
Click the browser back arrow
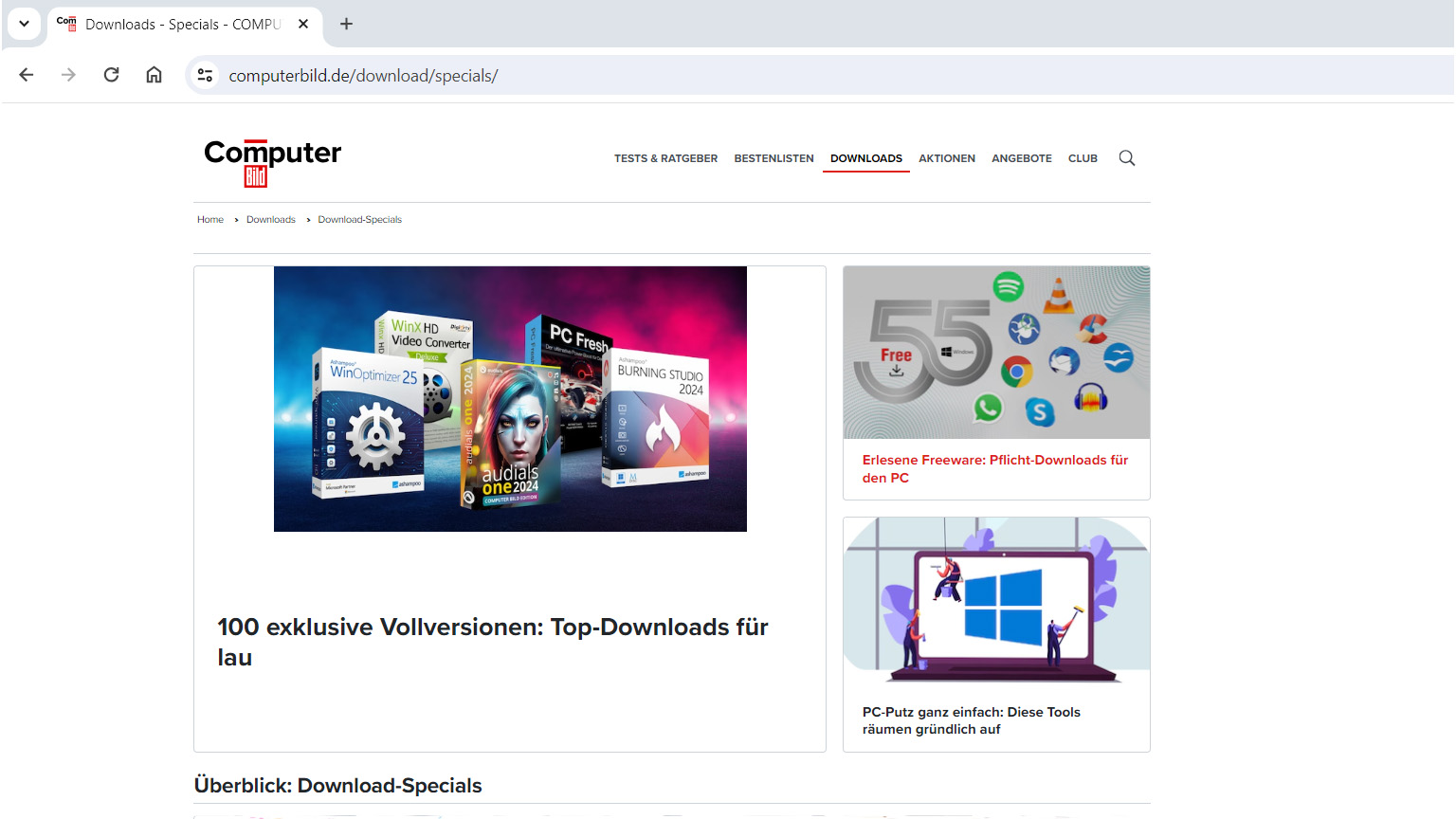click(27, 75)
